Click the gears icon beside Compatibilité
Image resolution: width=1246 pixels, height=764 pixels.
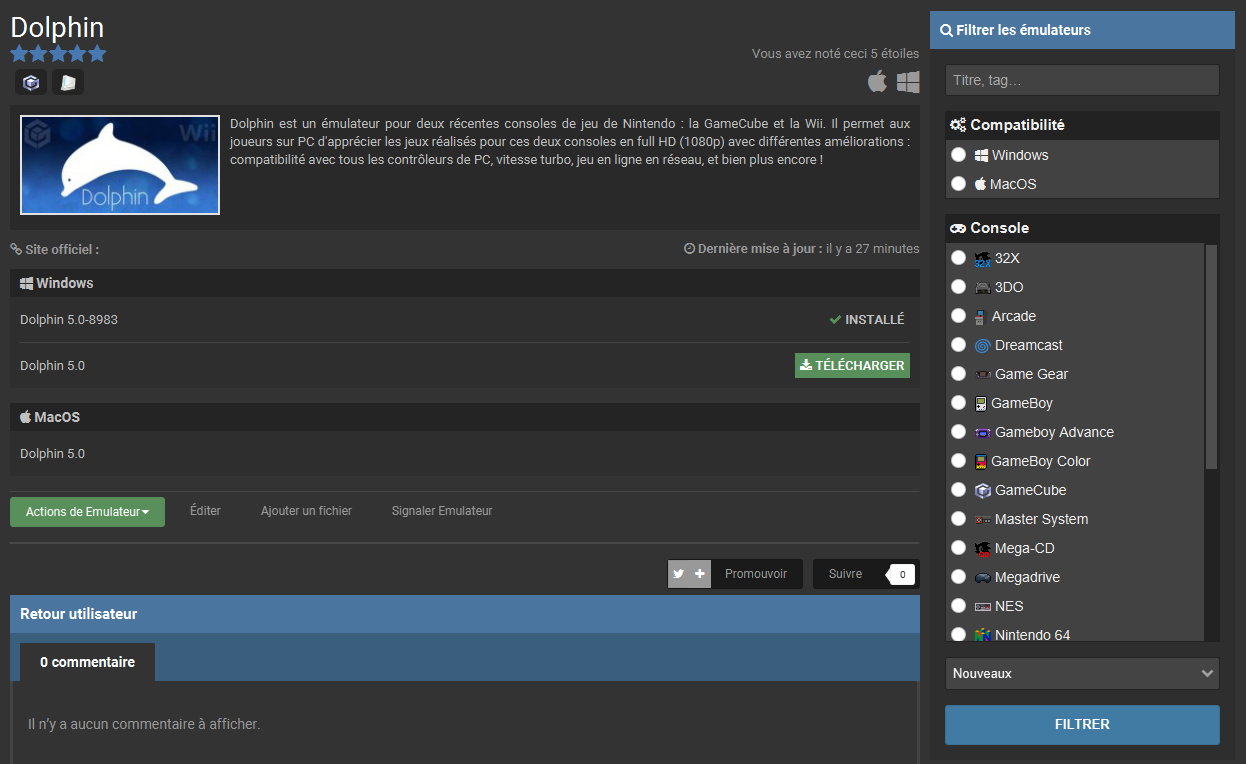958,125
